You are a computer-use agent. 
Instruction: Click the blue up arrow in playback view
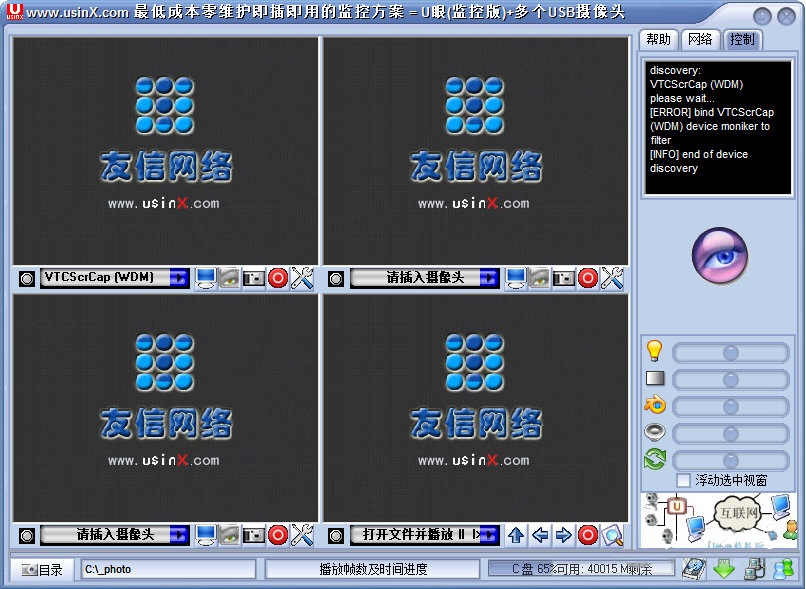(x=516, y=535)
